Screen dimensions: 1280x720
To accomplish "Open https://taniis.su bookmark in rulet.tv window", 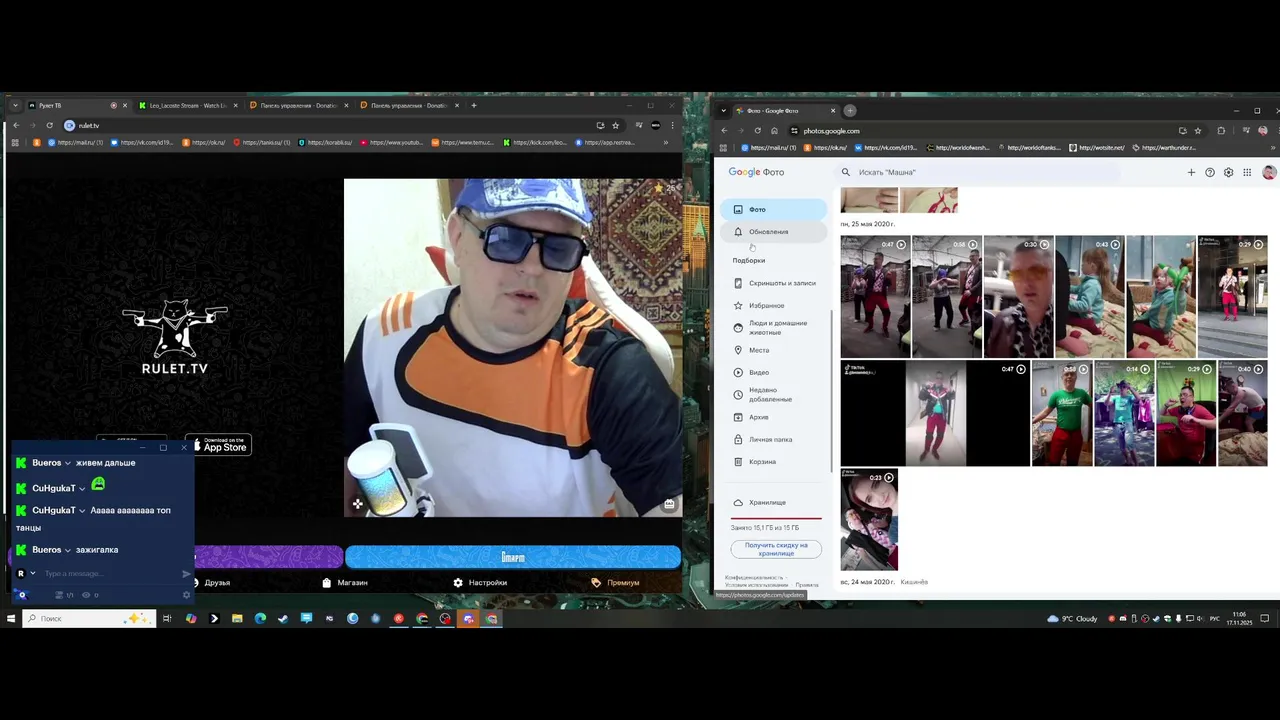I will [x=262, y=142].
